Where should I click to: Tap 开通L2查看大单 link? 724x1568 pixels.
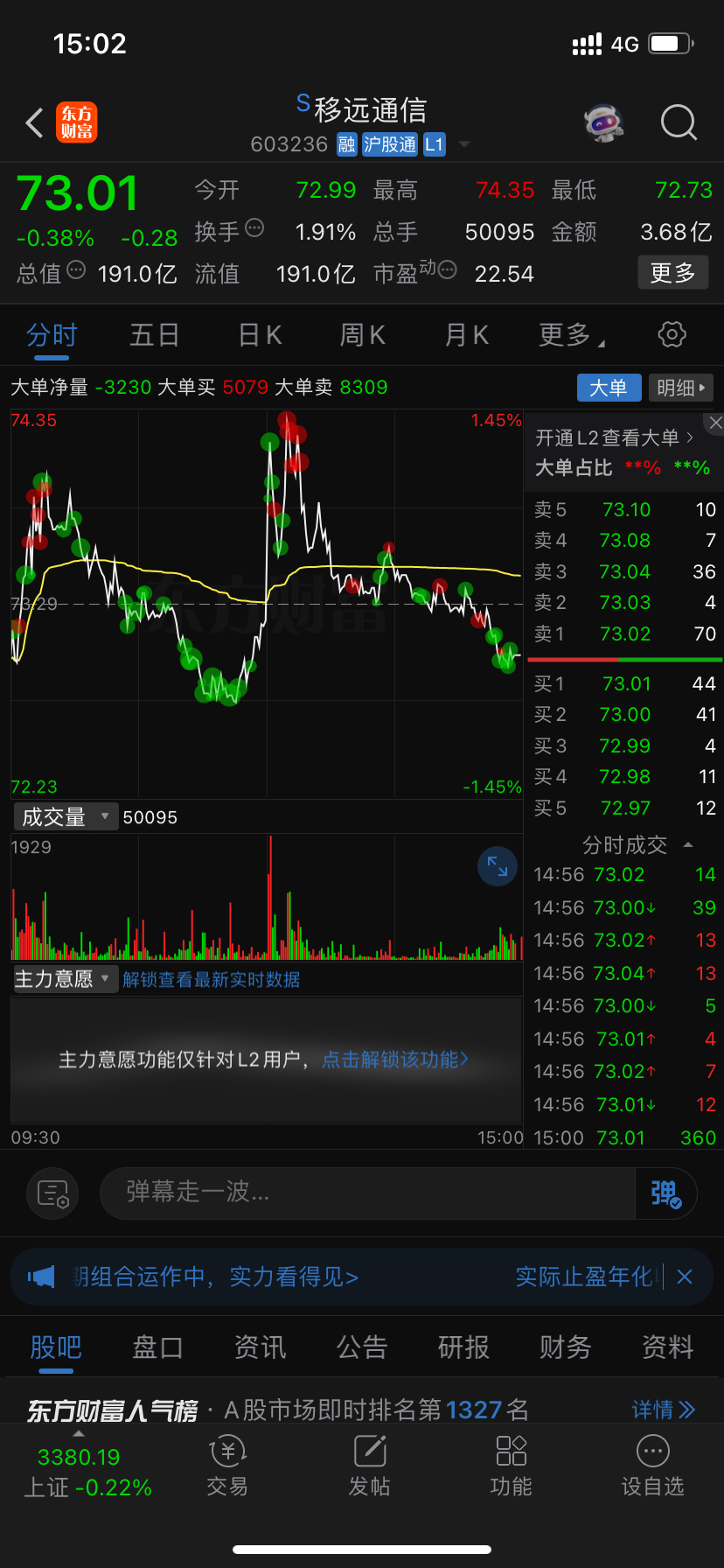[x=615, y=437]
